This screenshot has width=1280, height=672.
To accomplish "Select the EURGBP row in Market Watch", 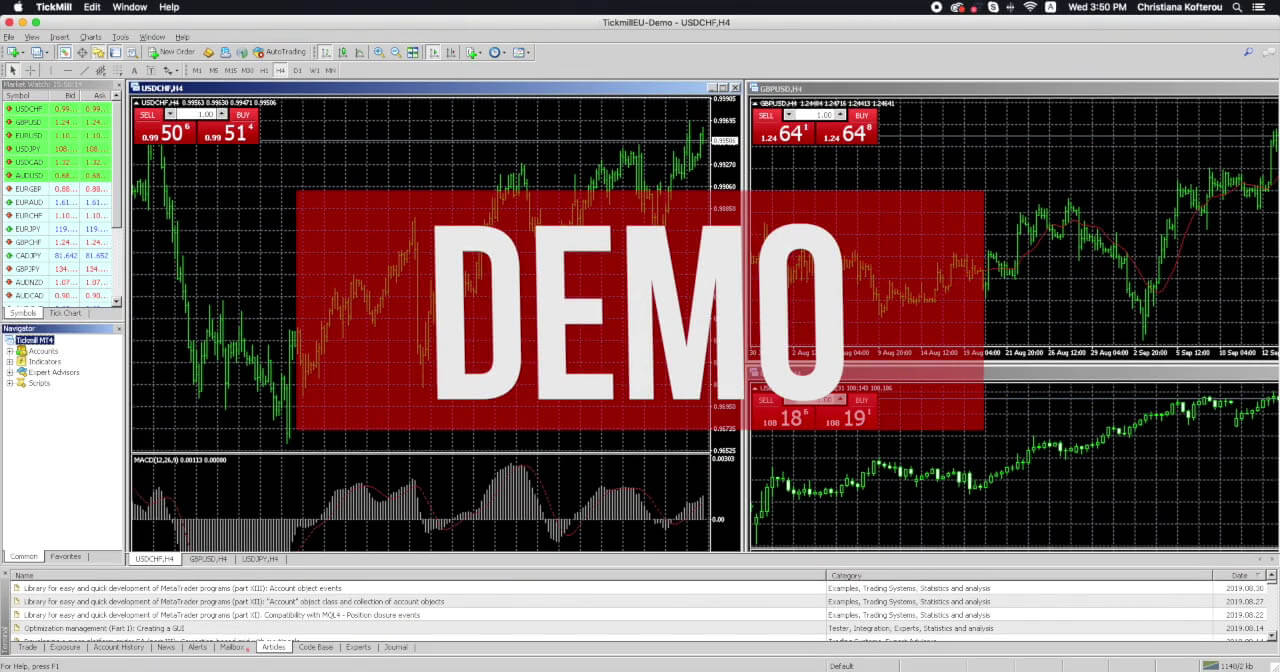I will pyautogui.click(x=30, y=189).
